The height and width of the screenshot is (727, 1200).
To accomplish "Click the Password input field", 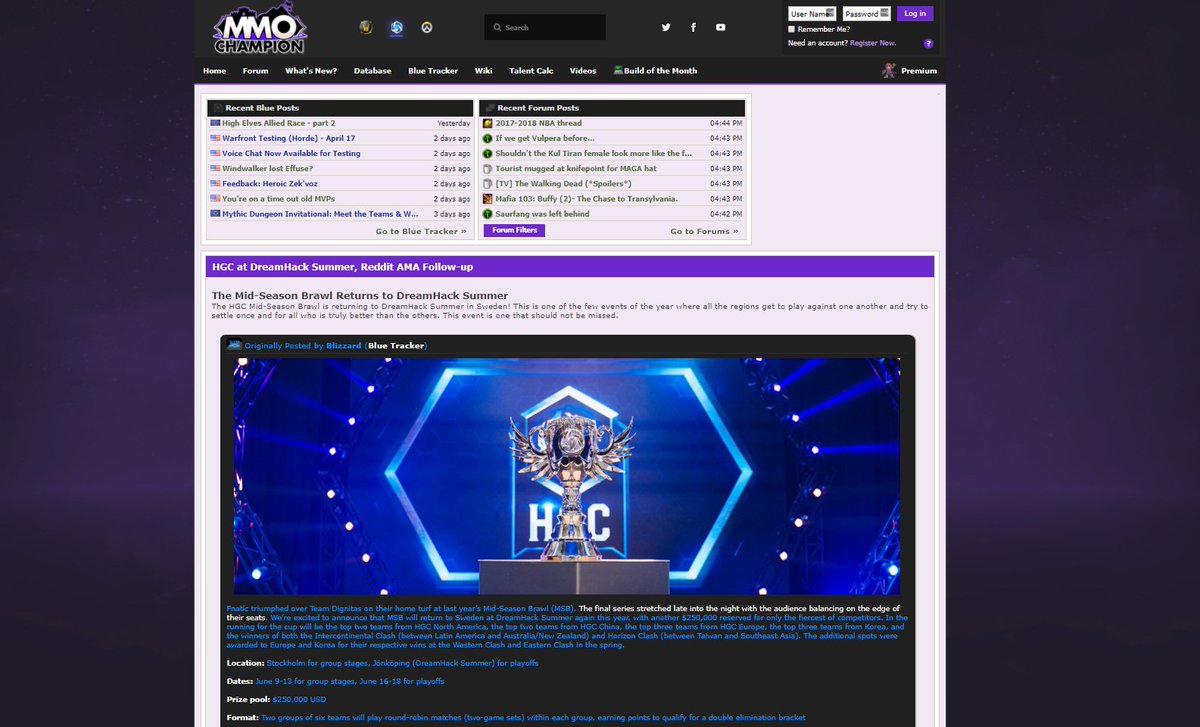I will 866,13.
